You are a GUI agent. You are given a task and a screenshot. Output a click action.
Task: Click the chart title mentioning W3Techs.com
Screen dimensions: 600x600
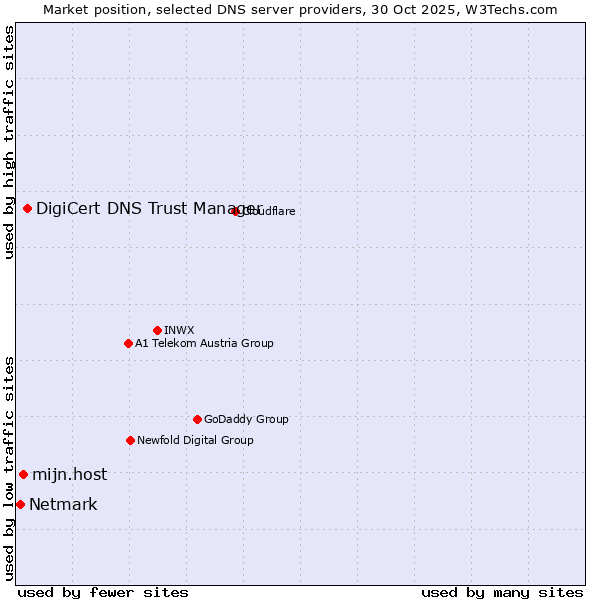[300, 9]
